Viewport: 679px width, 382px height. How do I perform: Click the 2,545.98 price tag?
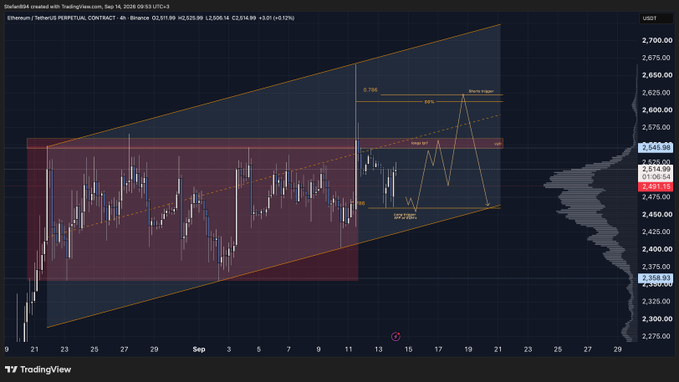656,148
